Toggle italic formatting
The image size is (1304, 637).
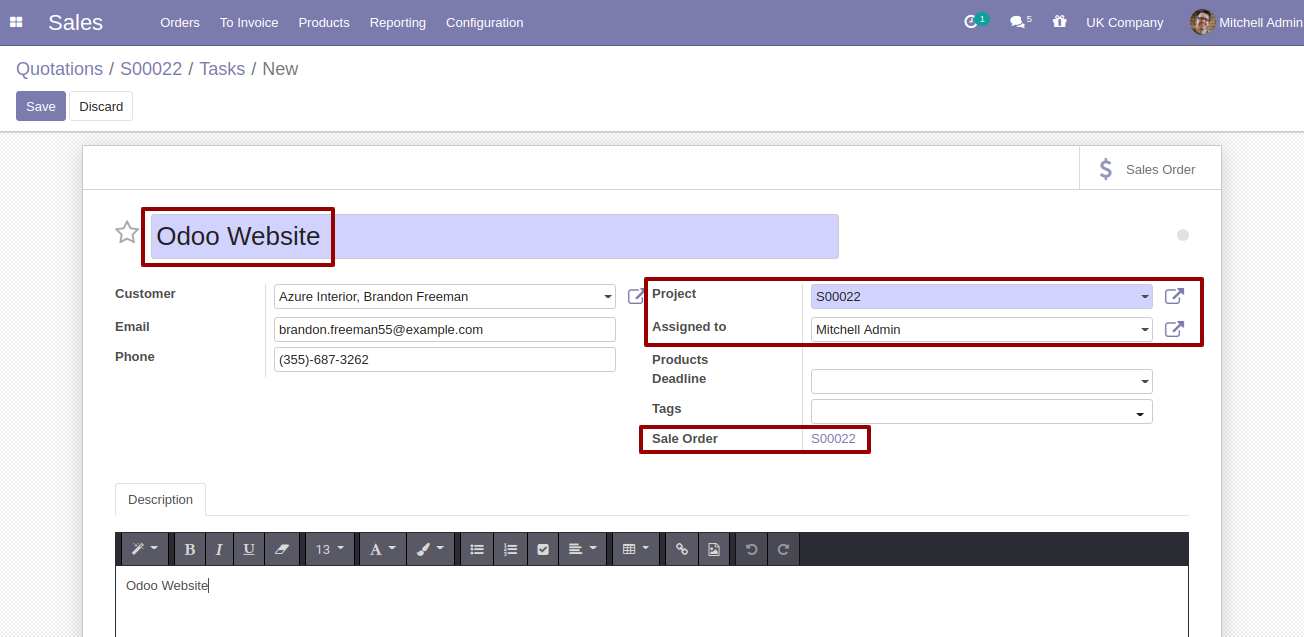[219, 549]
